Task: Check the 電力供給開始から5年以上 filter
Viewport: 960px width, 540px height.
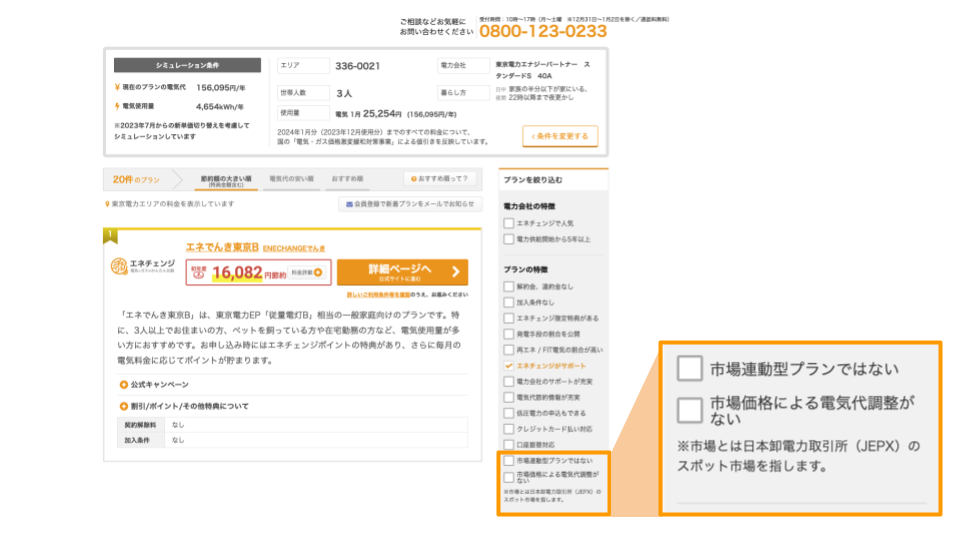Action: (508, 239)
